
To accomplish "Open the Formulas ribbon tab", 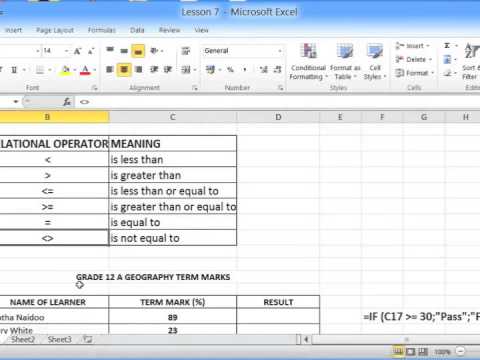I will (x=102, y=30).
